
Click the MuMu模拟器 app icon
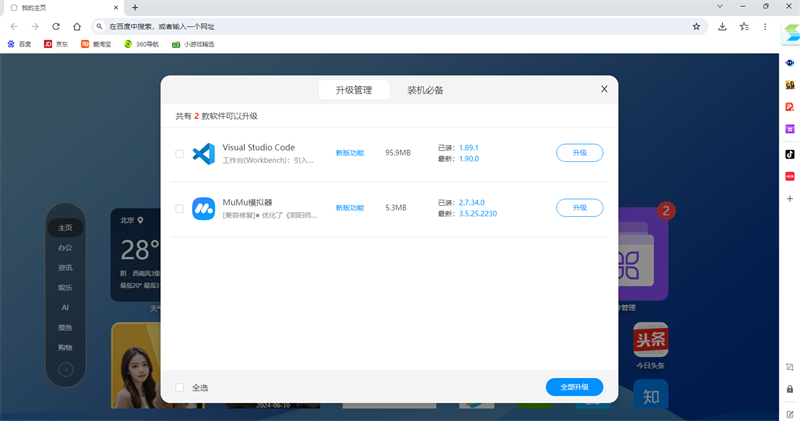coord(204,208)
